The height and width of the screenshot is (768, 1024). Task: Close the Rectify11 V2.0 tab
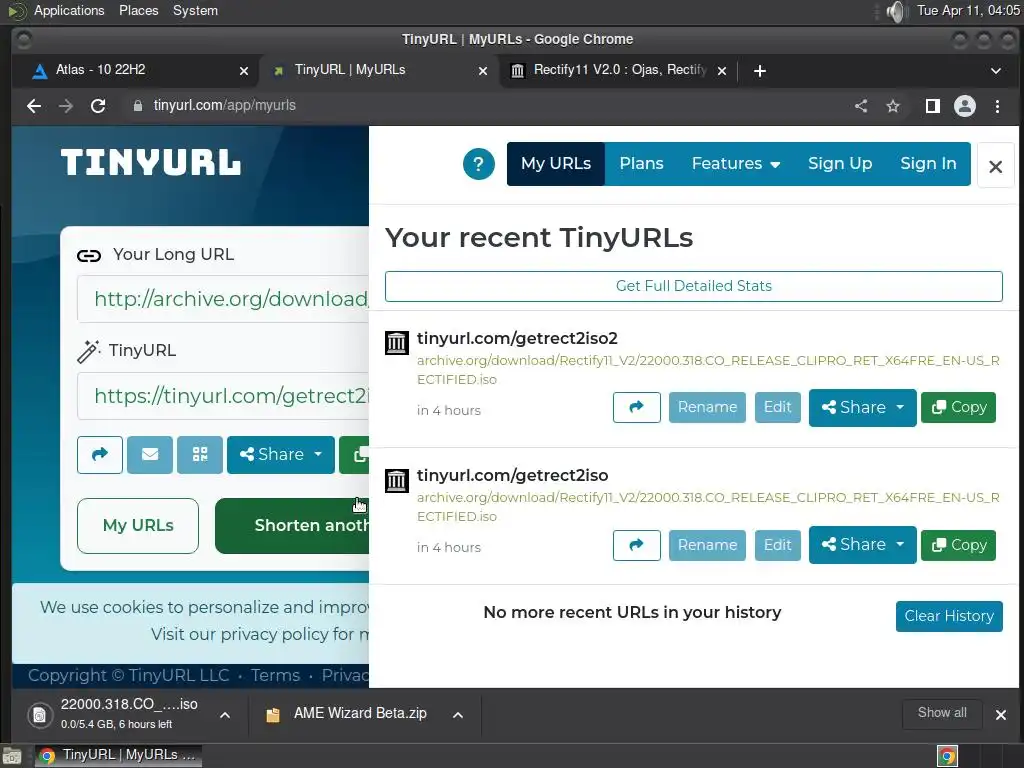point(722,71)
